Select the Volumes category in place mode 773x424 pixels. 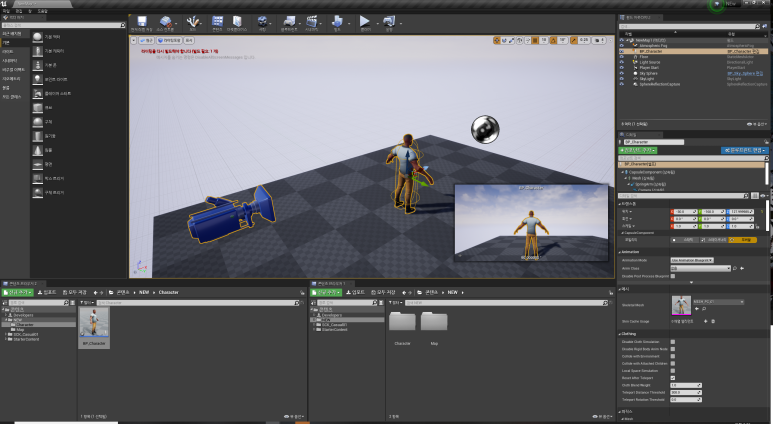click(5, 88)
